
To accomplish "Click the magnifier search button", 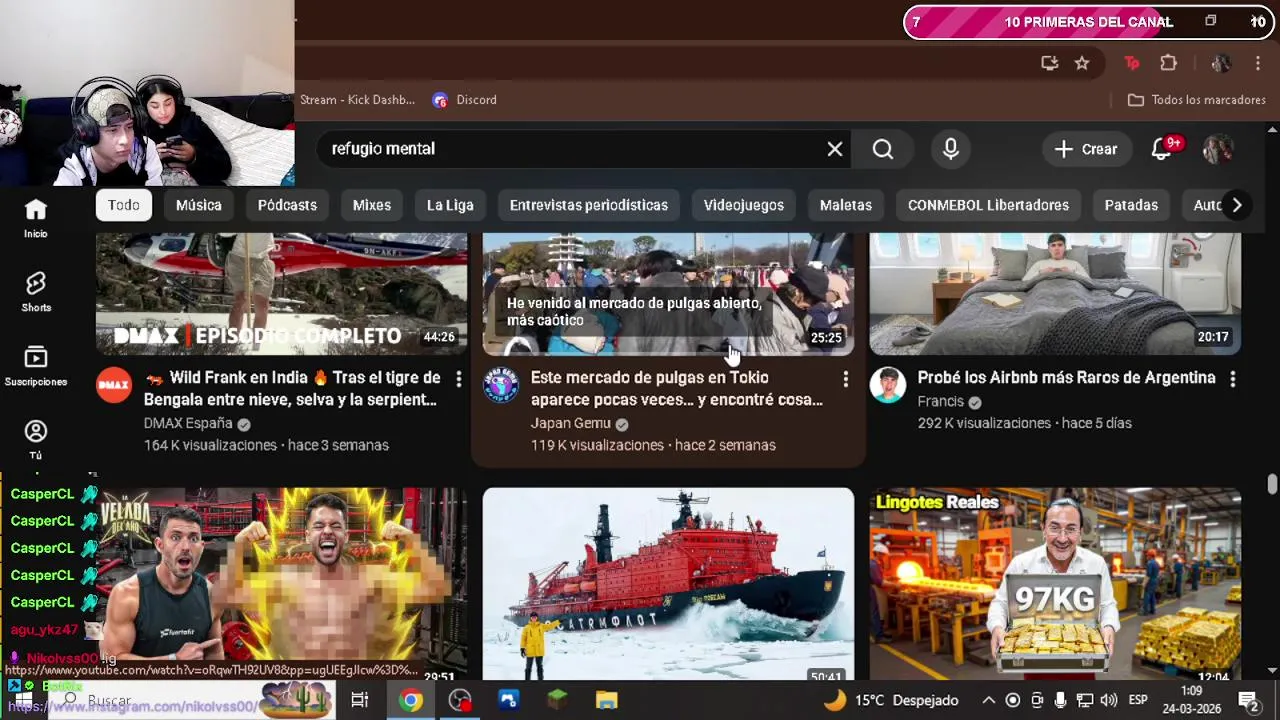I will [x=883, y=149].
